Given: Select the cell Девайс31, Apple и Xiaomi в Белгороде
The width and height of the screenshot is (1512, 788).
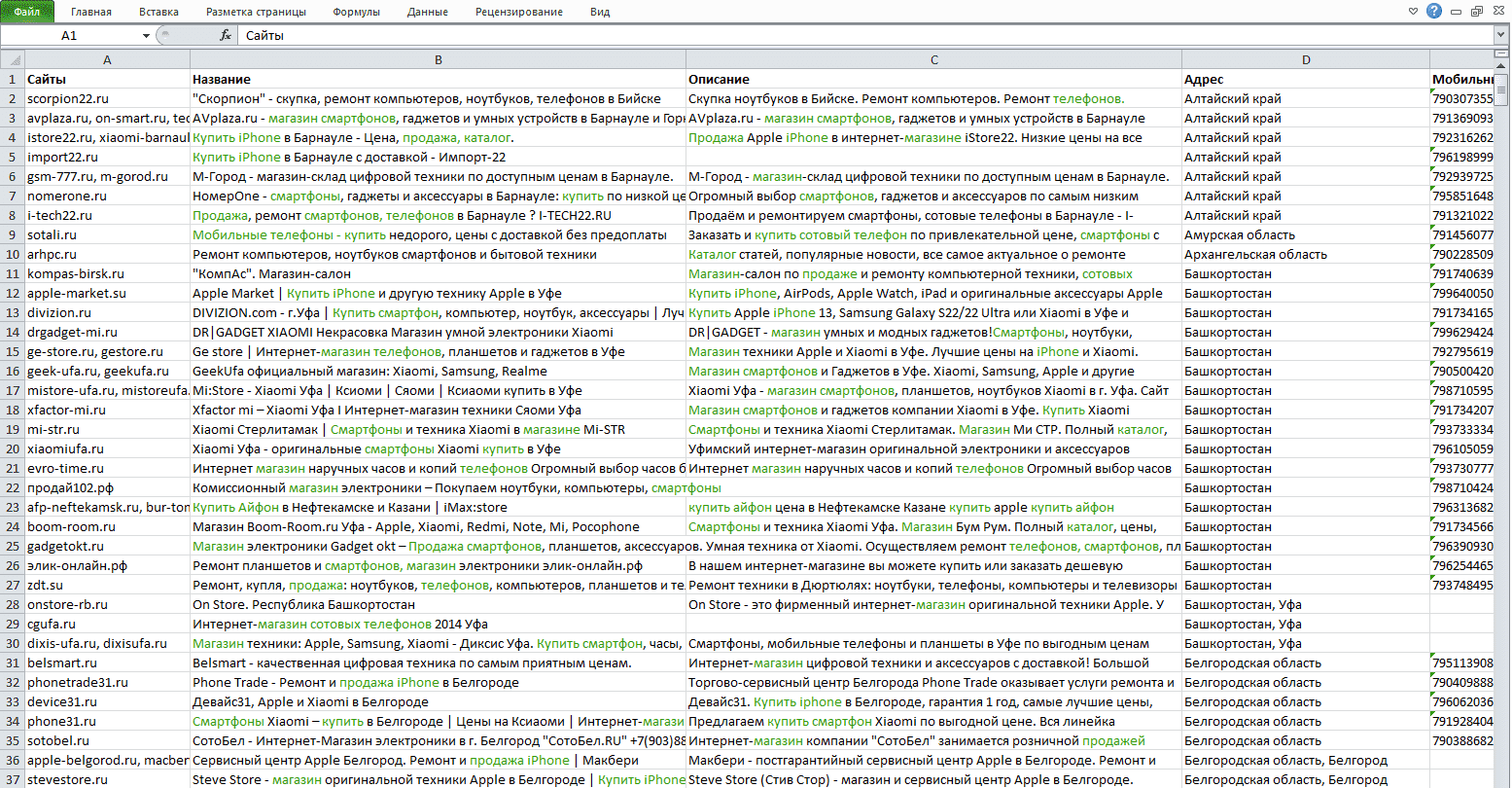Looking at the screenshot, I should pyautogui.click(x=438, y=701).
